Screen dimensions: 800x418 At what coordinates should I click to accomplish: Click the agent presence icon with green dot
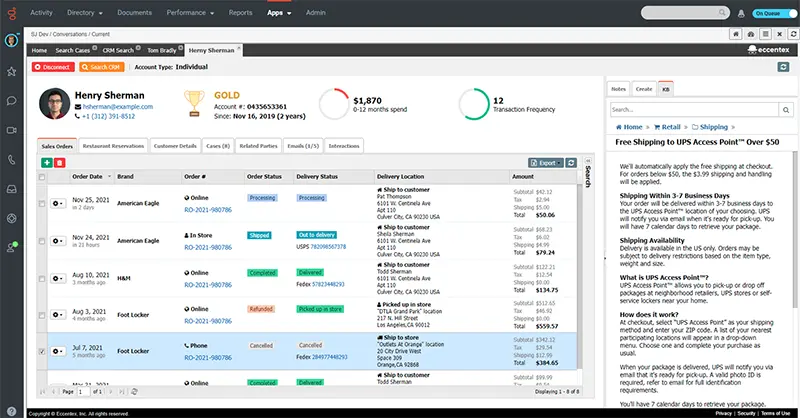[11, 248]
